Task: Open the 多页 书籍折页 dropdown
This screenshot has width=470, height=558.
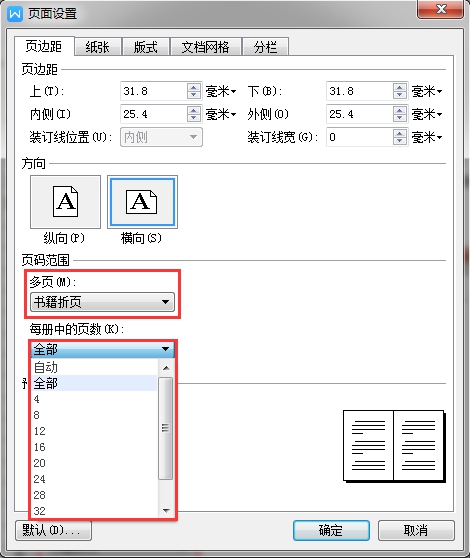Action: (x=102, y=302)
